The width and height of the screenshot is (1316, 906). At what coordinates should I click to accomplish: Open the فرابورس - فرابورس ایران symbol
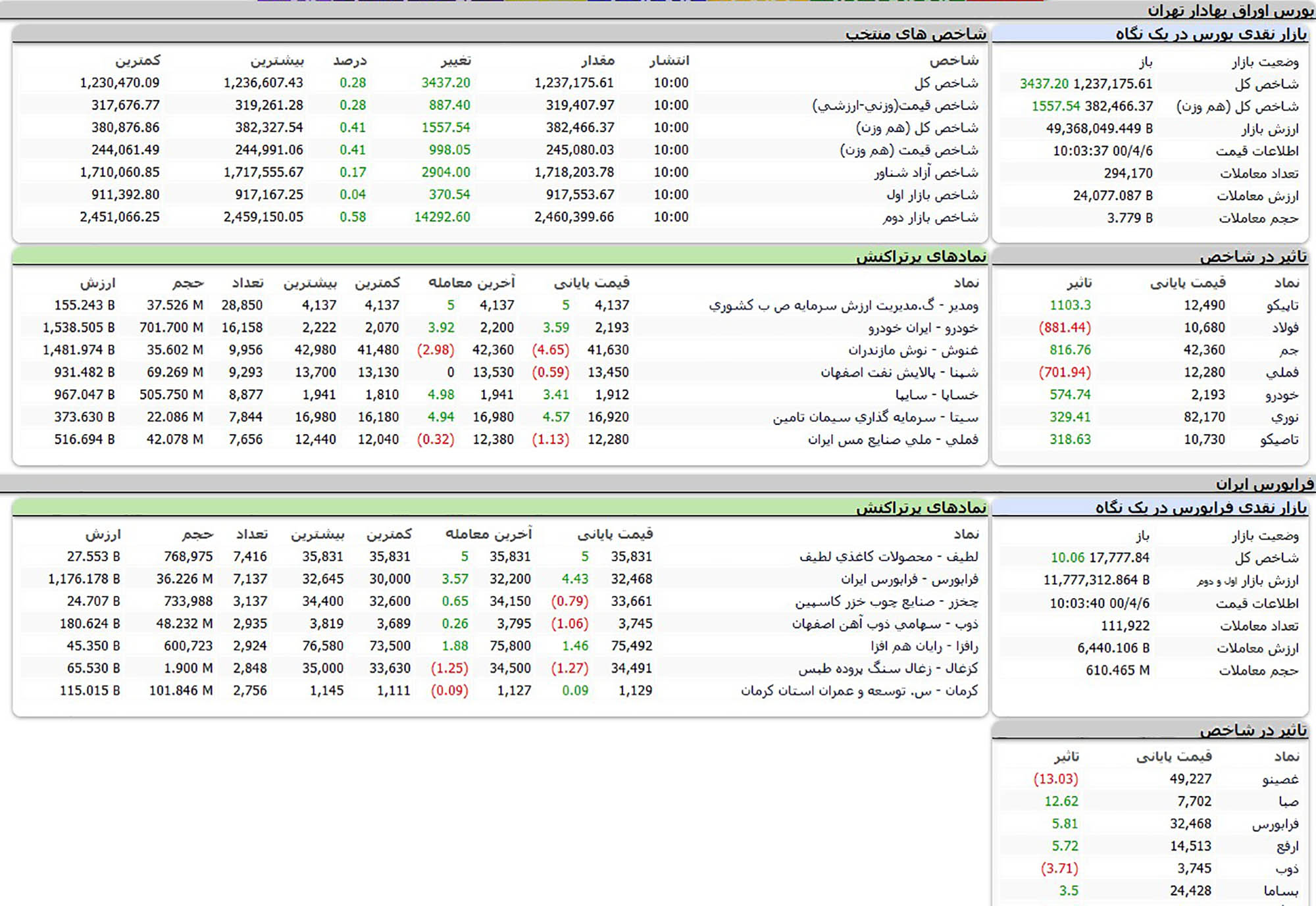910,579
